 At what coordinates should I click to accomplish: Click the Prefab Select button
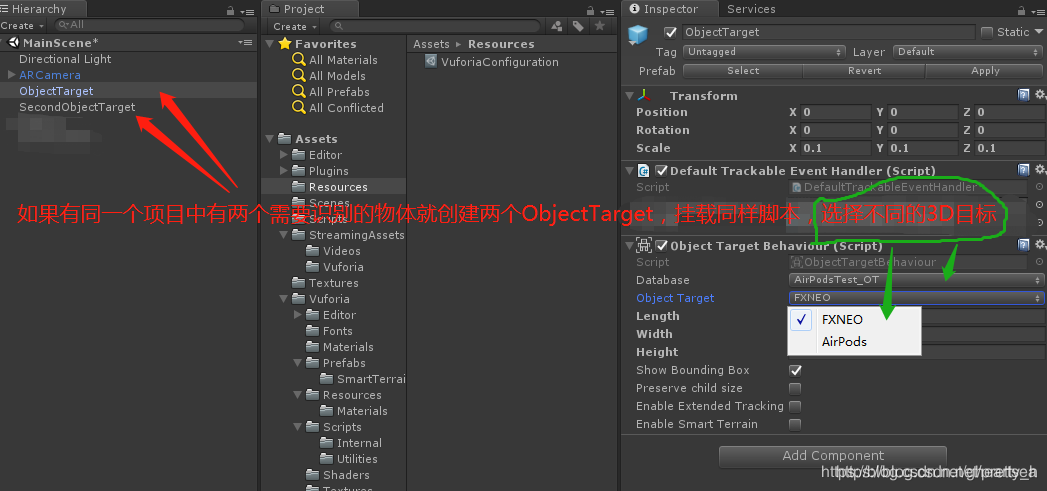click(743, 71)
